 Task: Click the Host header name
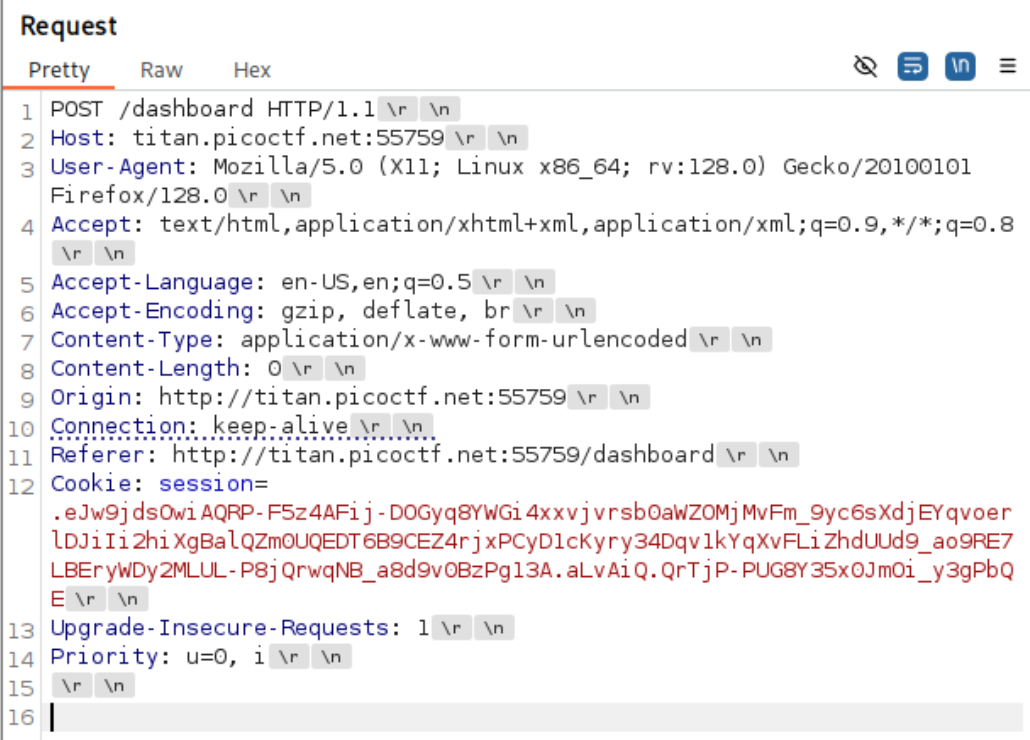[x=77, y=138]
